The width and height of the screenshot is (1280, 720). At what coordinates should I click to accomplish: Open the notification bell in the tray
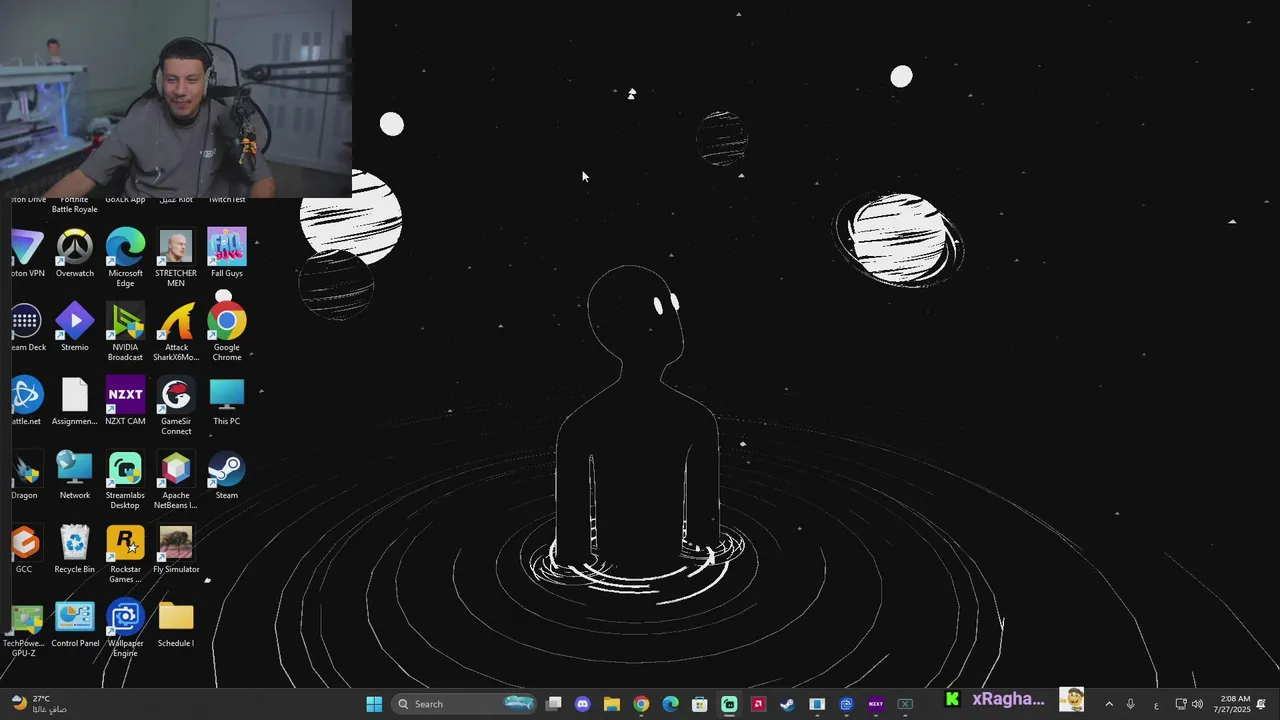click(x=1262, y=704)
